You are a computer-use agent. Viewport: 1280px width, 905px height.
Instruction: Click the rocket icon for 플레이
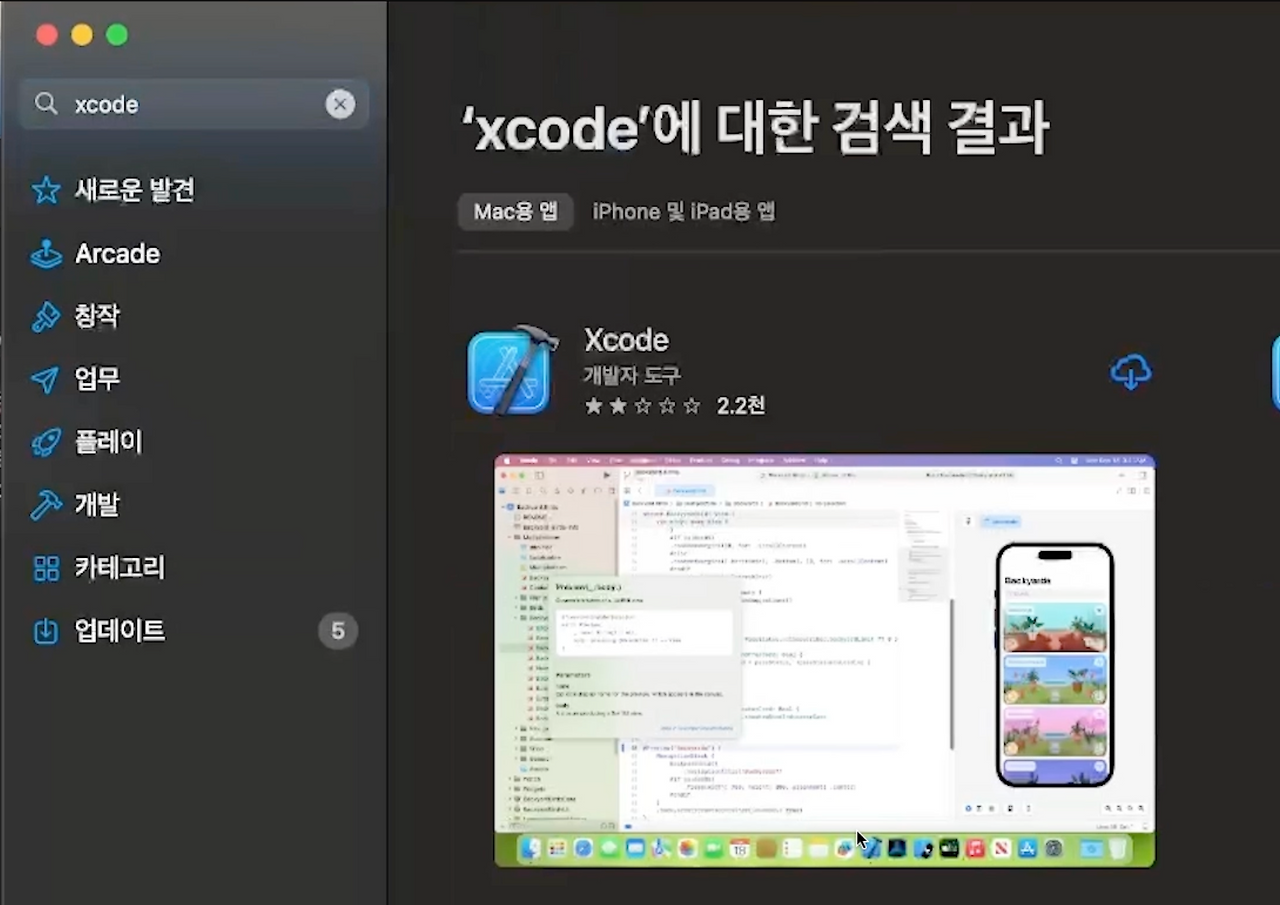46,442
